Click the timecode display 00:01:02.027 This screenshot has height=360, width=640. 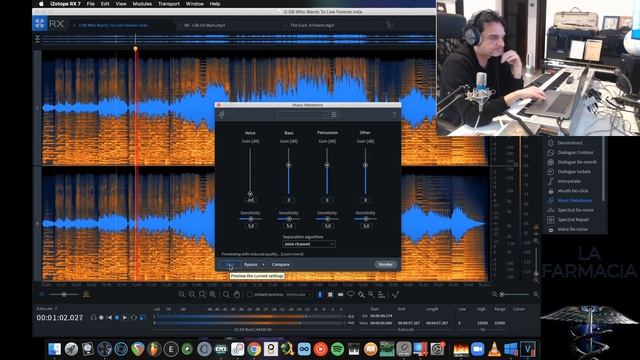pos(60,318)
